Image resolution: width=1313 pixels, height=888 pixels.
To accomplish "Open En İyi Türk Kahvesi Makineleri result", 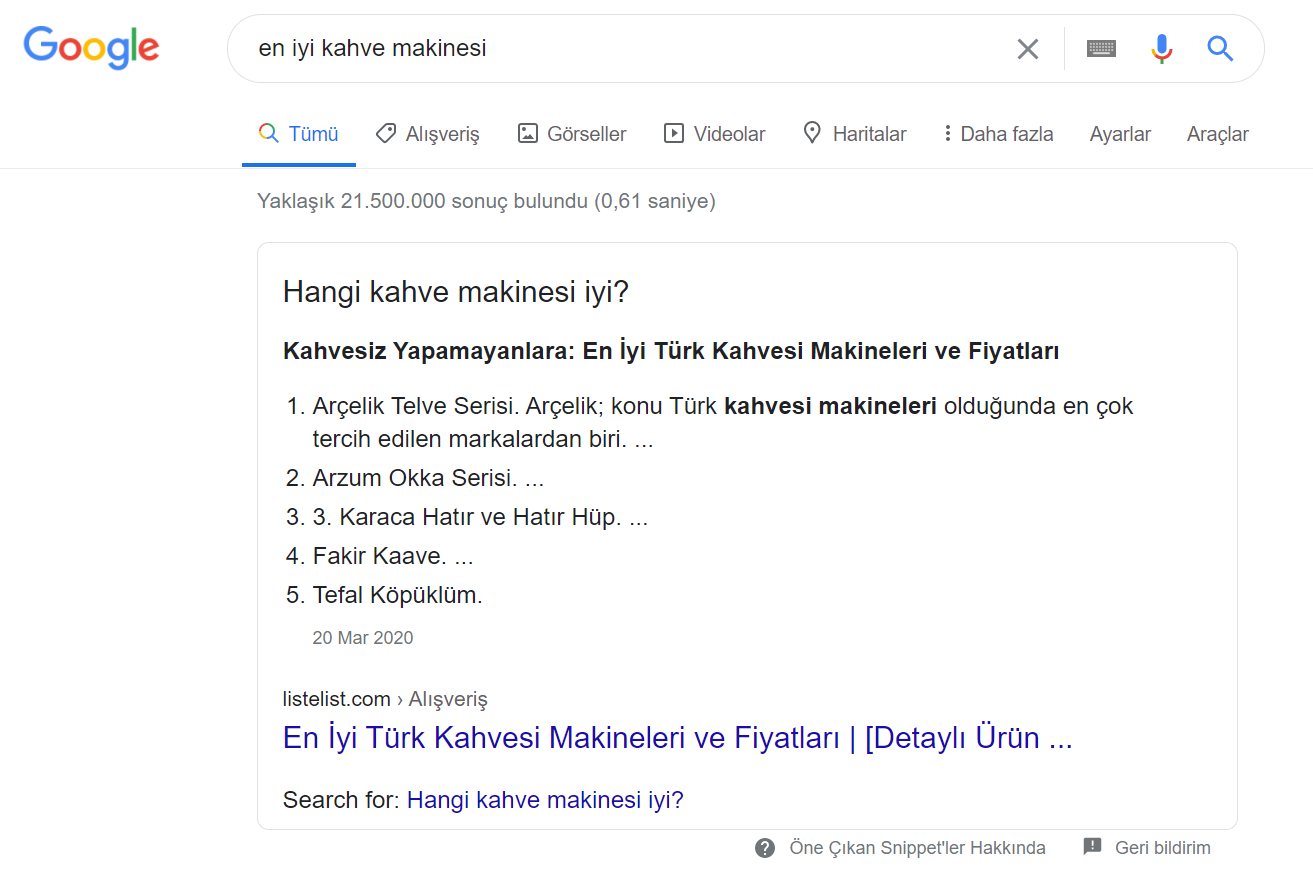I will coord(677,738).
